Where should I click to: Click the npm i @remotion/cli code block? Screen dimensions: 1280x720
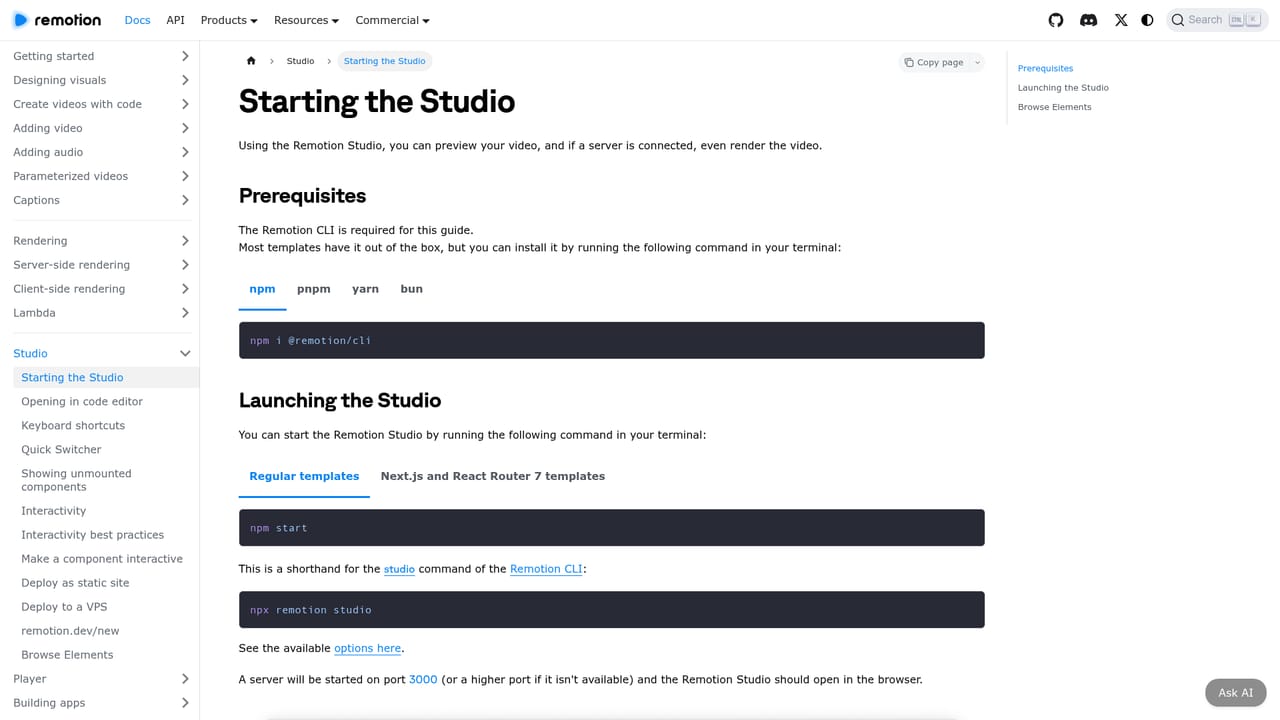point(611,340)
